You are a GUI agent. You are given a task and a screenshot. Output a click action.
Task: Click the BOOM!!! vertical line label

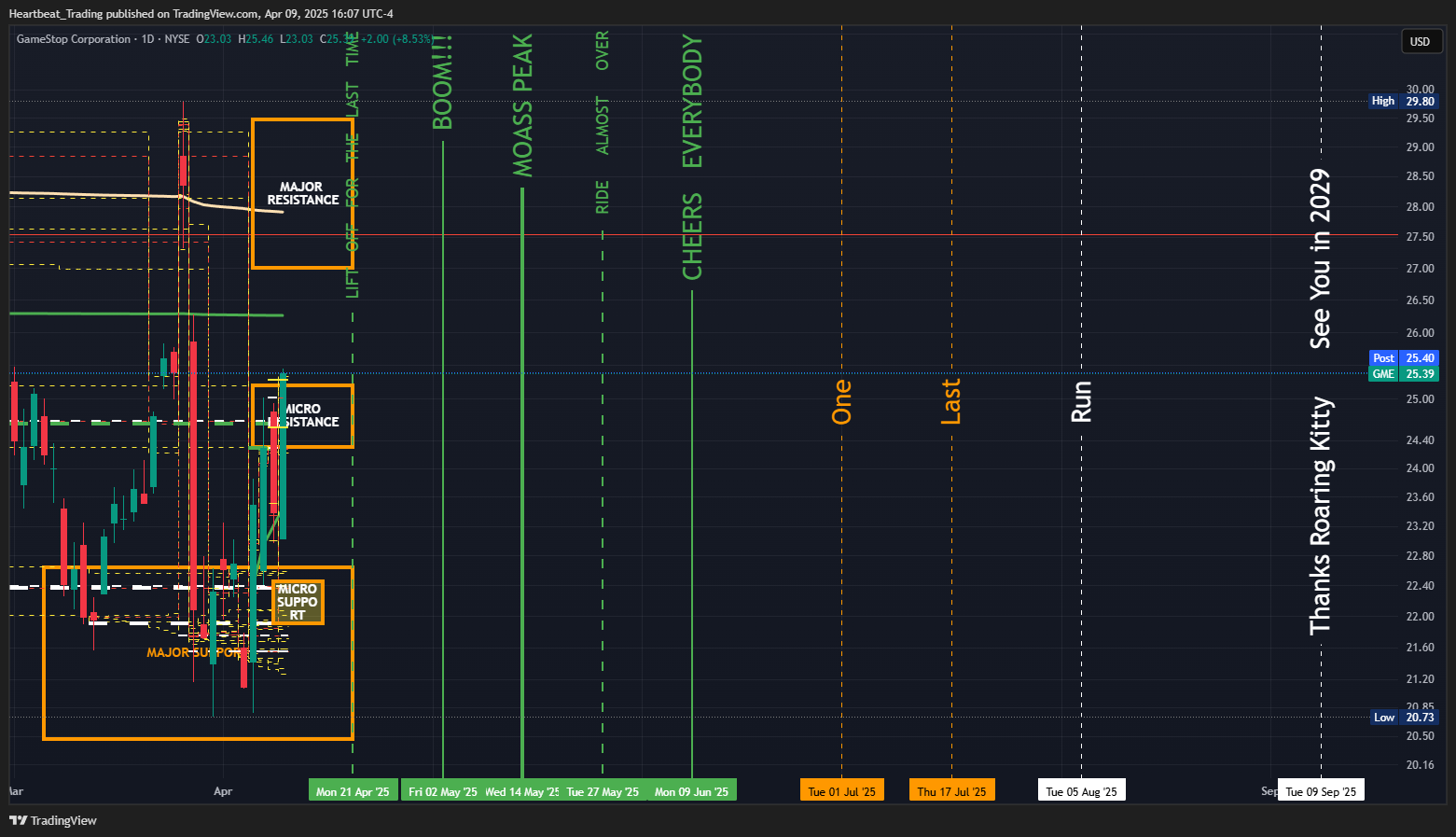442,83
